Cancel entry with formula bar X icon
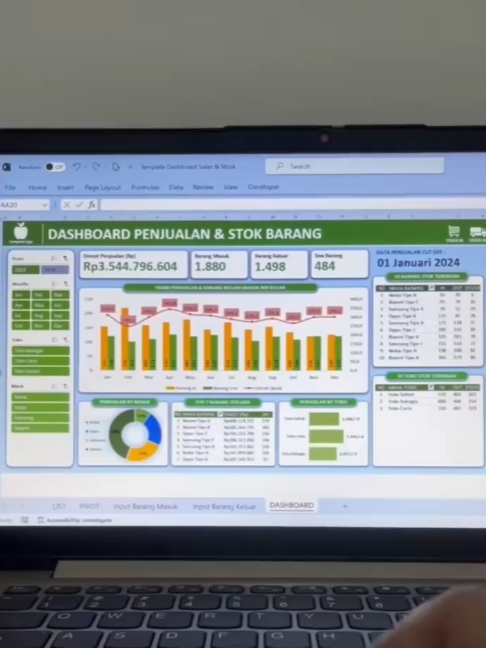486x648 pixels. 67,205
